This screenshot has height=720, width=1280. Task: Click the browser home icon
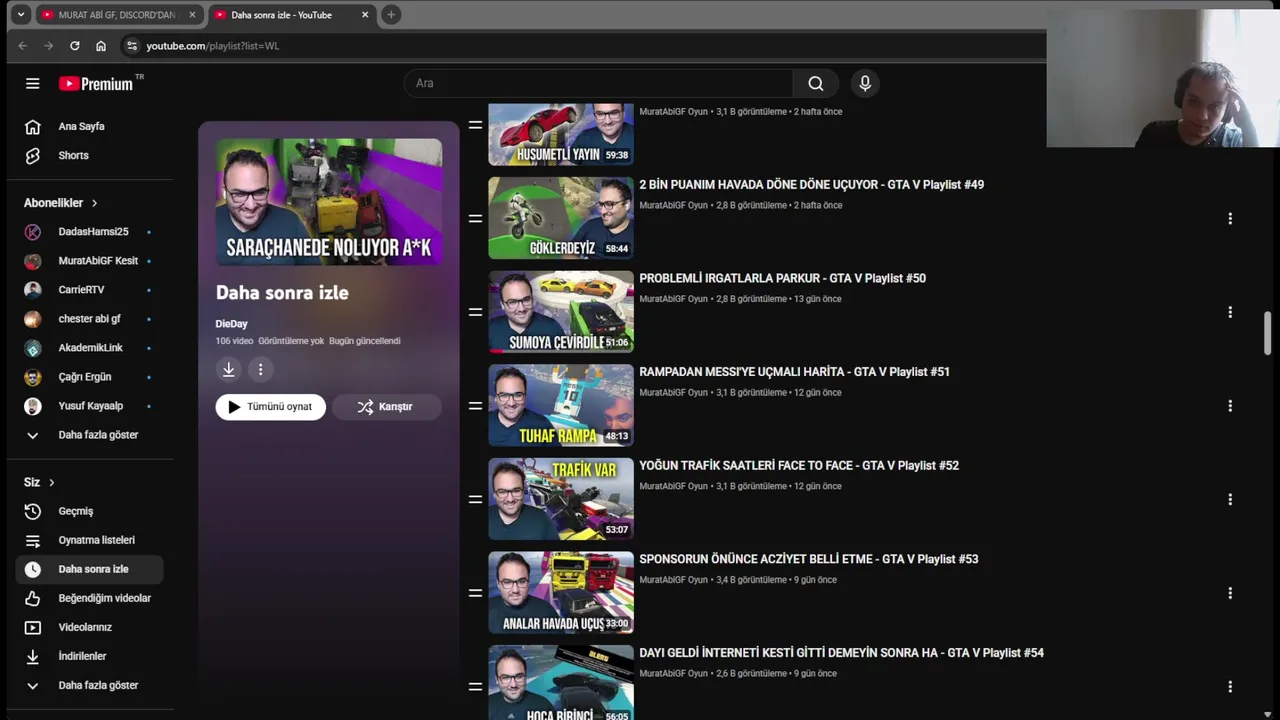pyautogui.click(x=101, y=46)
